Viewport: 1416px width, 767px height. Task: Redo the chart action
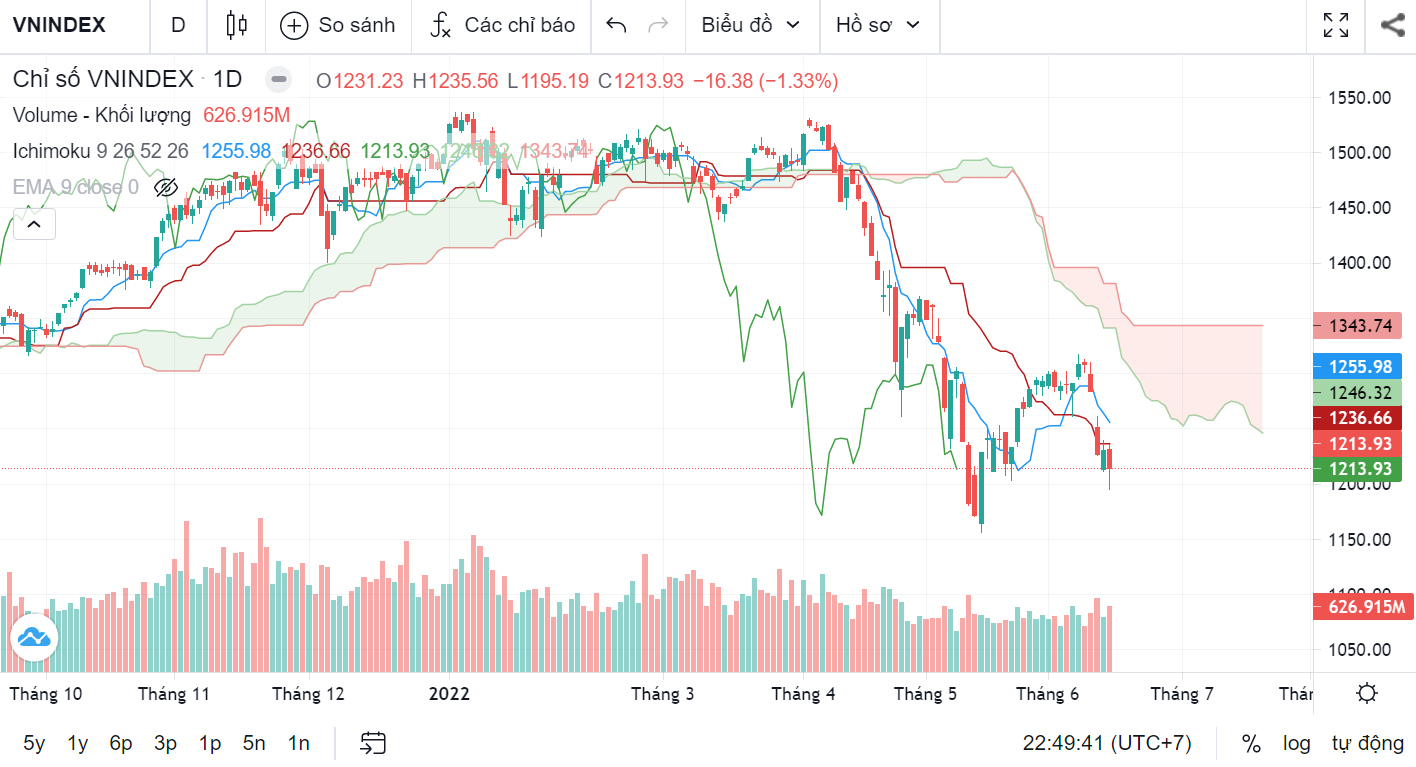658,25
